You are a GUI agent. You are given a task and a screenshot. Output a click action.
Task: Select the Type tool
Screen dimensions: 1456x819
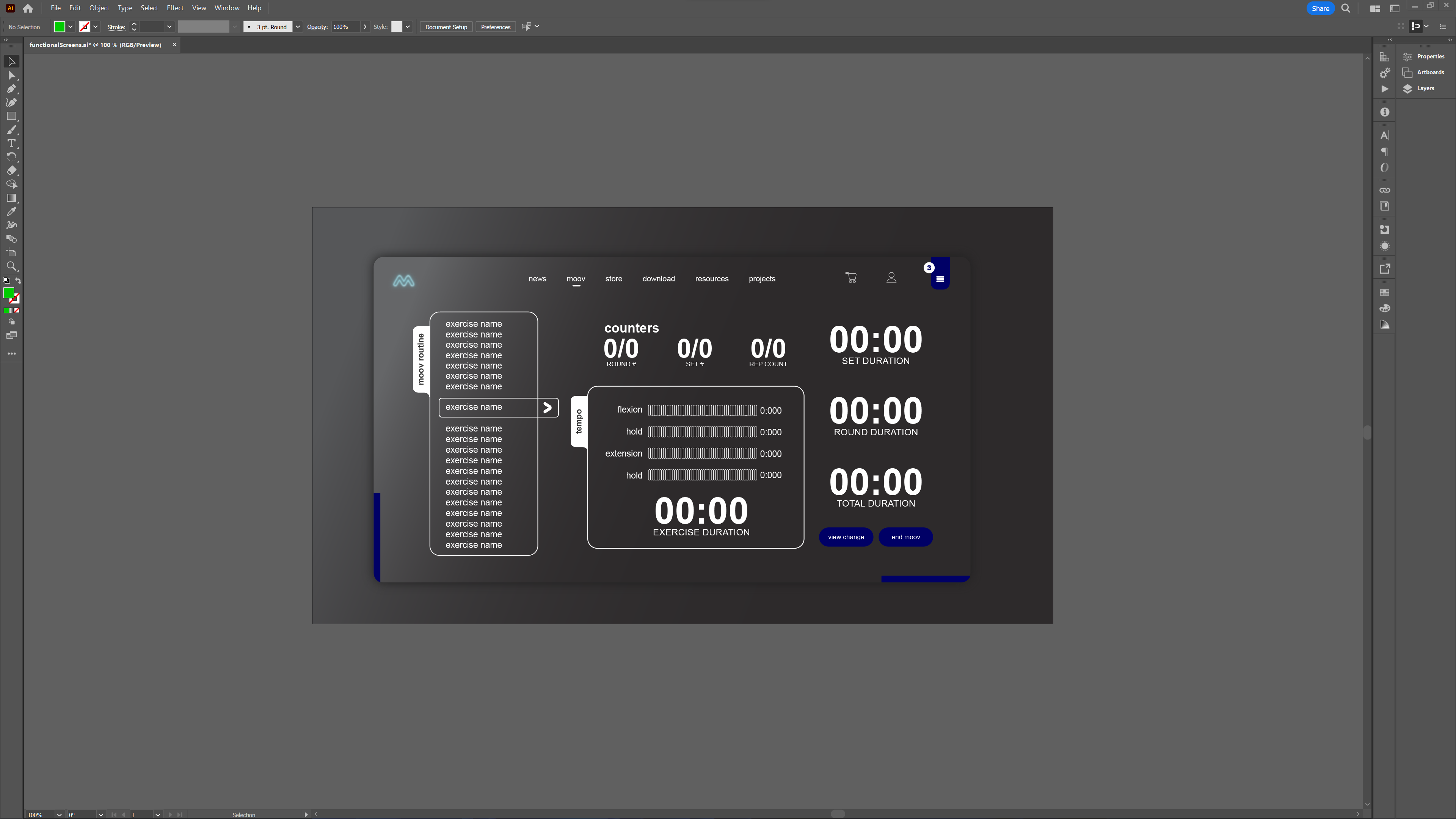point(11,143)
